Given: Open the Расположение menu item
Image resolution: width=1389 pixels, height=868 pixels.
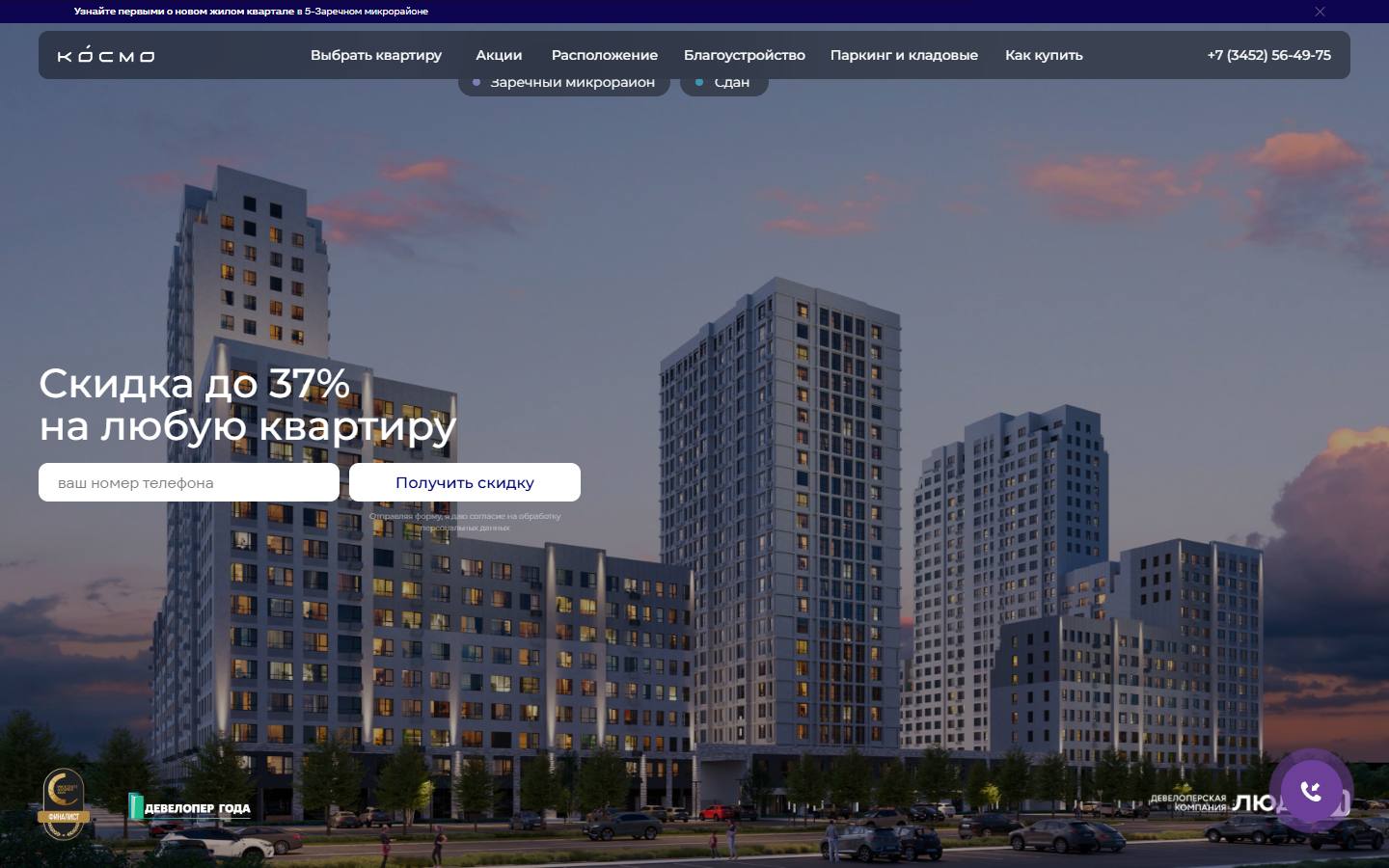Looking at the screenshot, I should click(x=605, y=55).
